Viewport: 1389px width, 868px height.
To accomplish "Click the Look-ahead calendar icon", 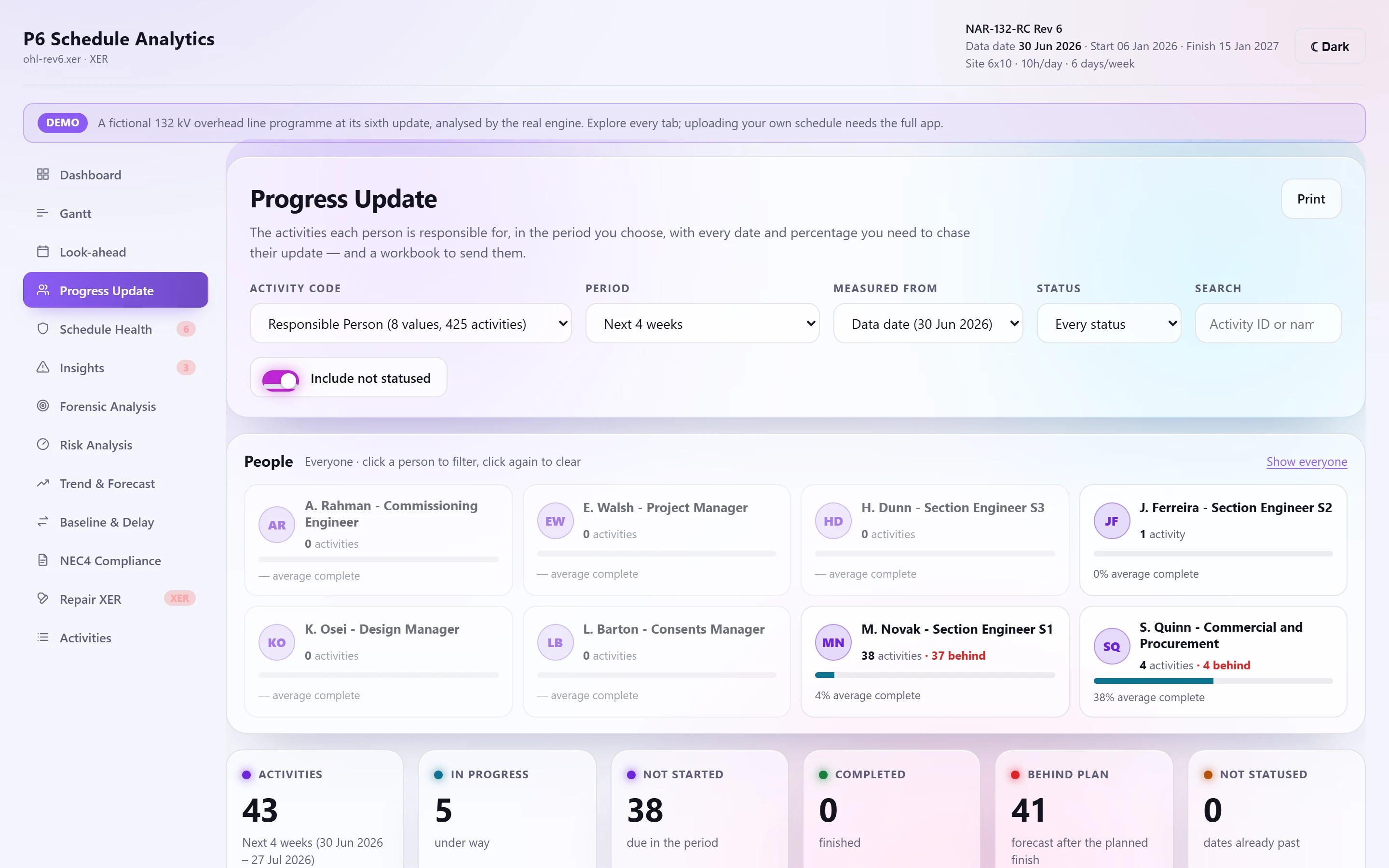I will pos(43,251).
